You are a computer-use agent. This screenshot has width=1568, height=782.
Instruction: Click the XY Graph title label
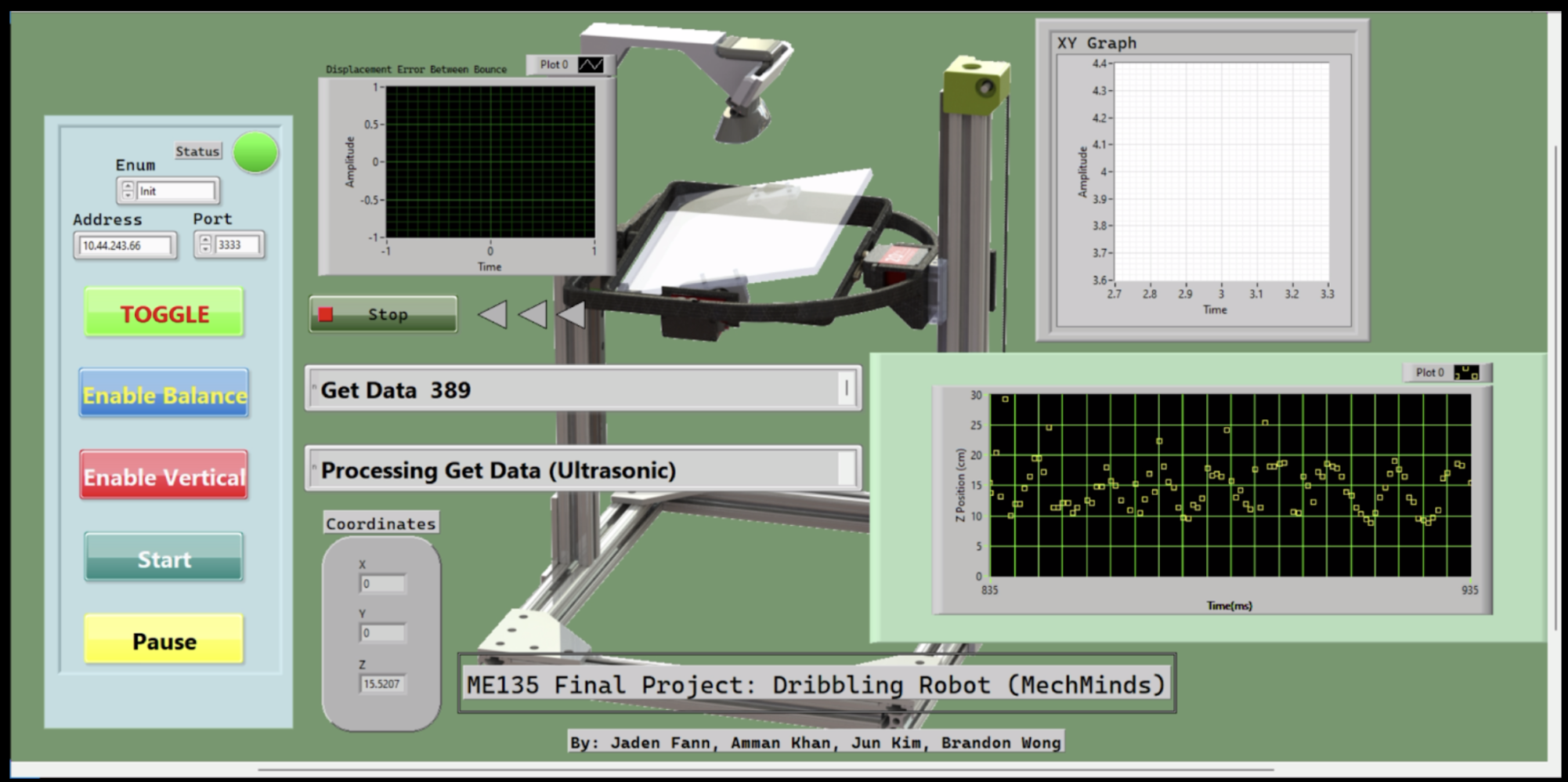1097,43
